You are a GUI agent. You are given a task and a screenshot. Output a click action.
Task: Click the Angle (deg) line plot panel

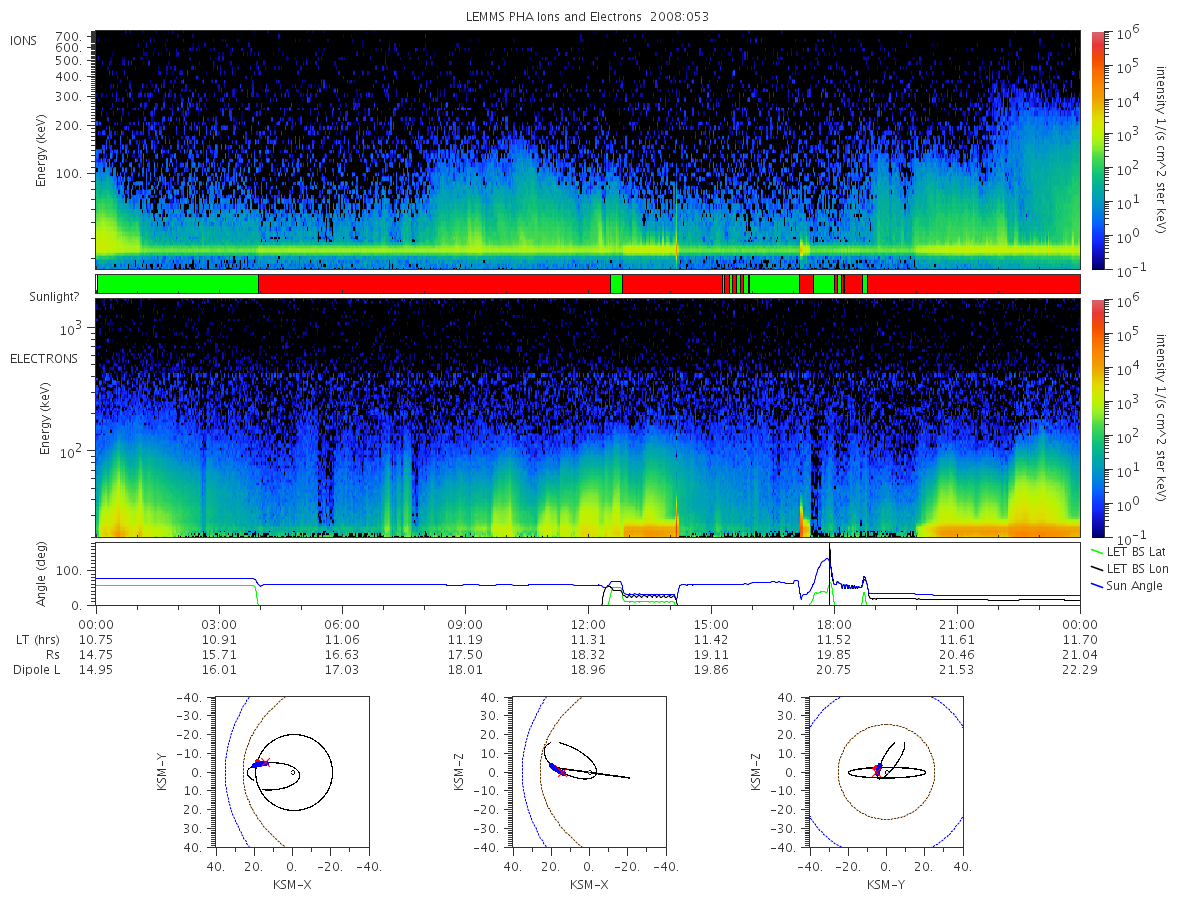click(588, 574)
